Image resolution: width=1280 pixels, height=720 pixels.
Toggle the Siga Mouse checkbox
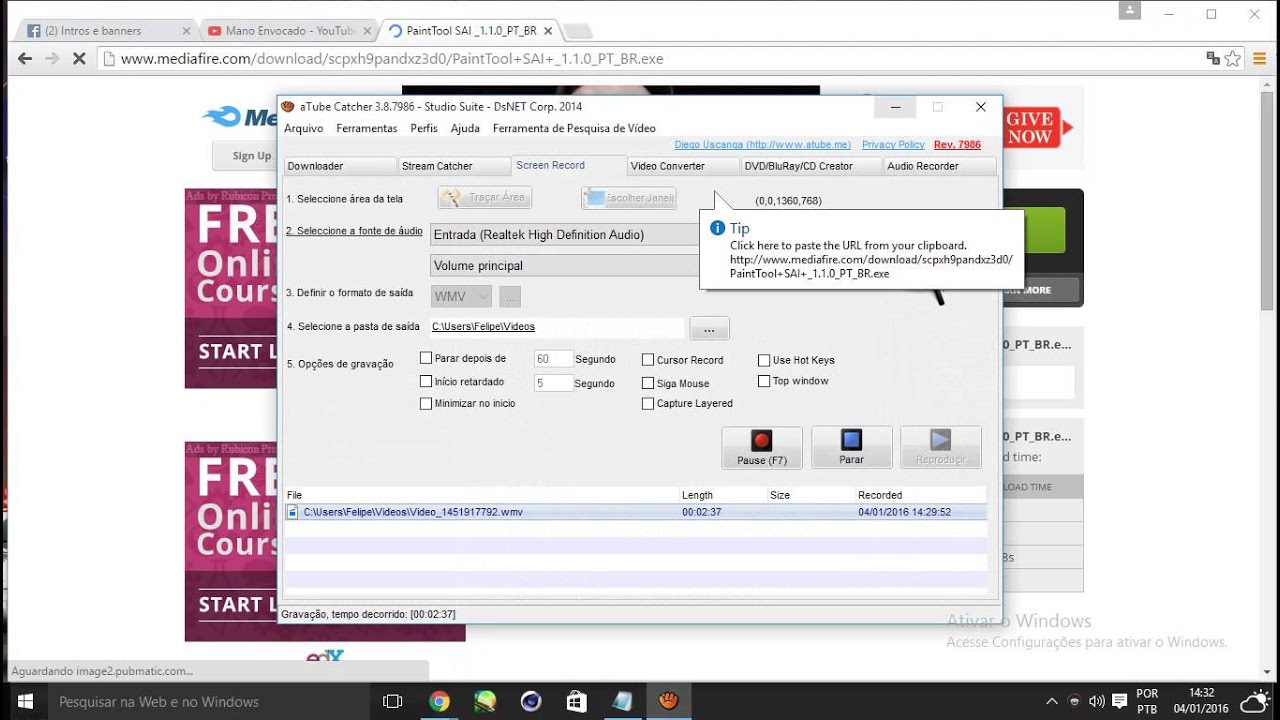648,383
